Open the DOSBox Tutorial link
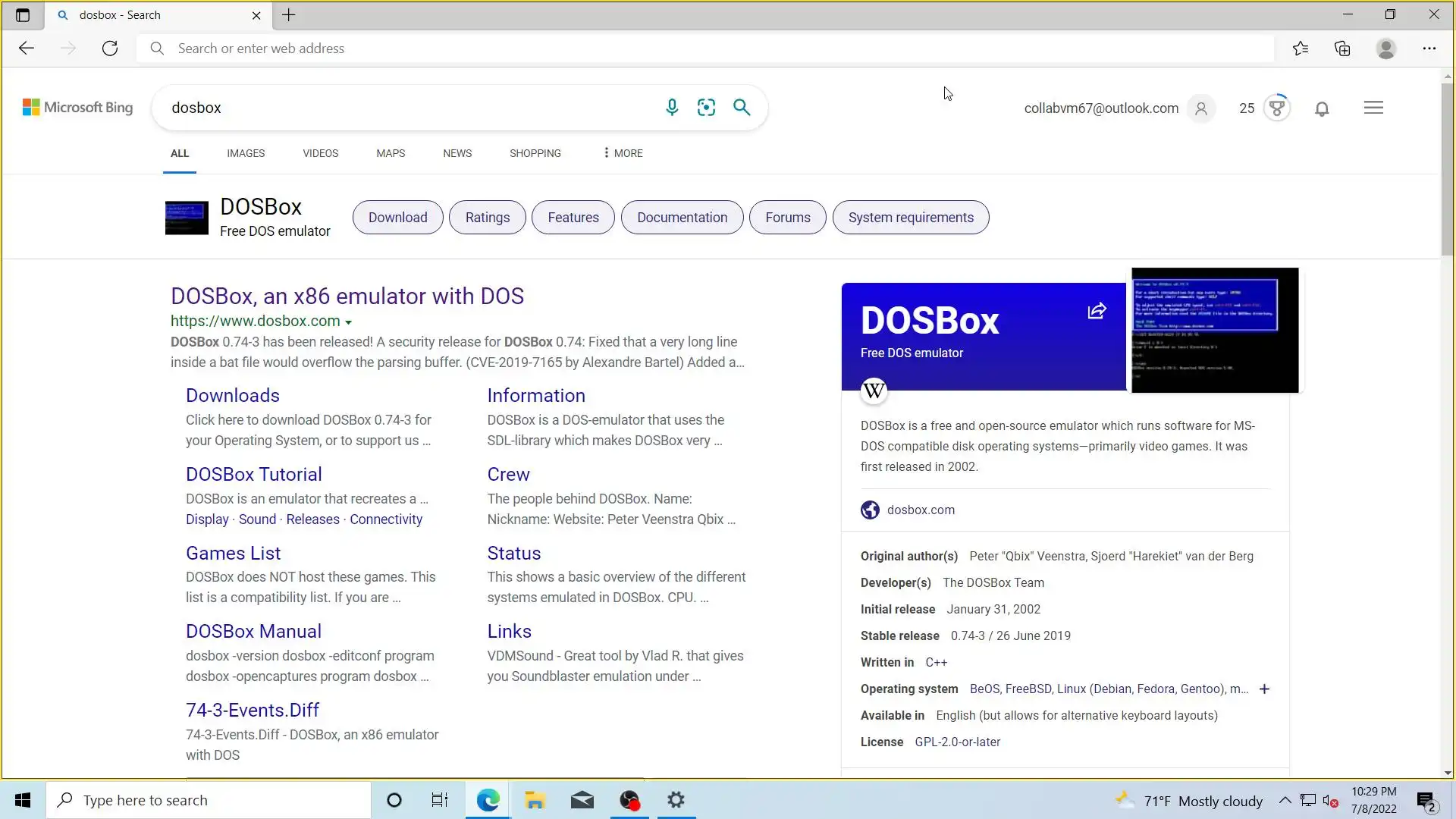The width and height of the screenshot is (1456, 819). coord(253,475)
